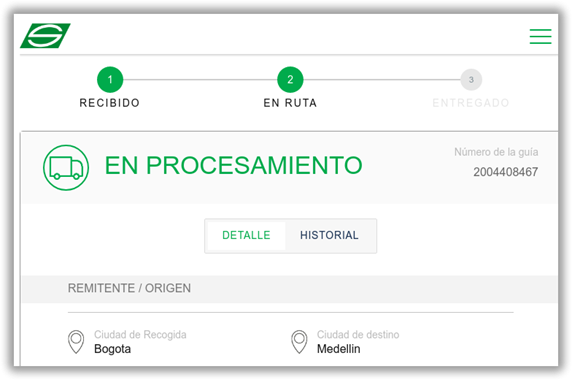Select the ENTREGADO step label
This screenshot has width=572, height=380.
[x=471, y=103]
